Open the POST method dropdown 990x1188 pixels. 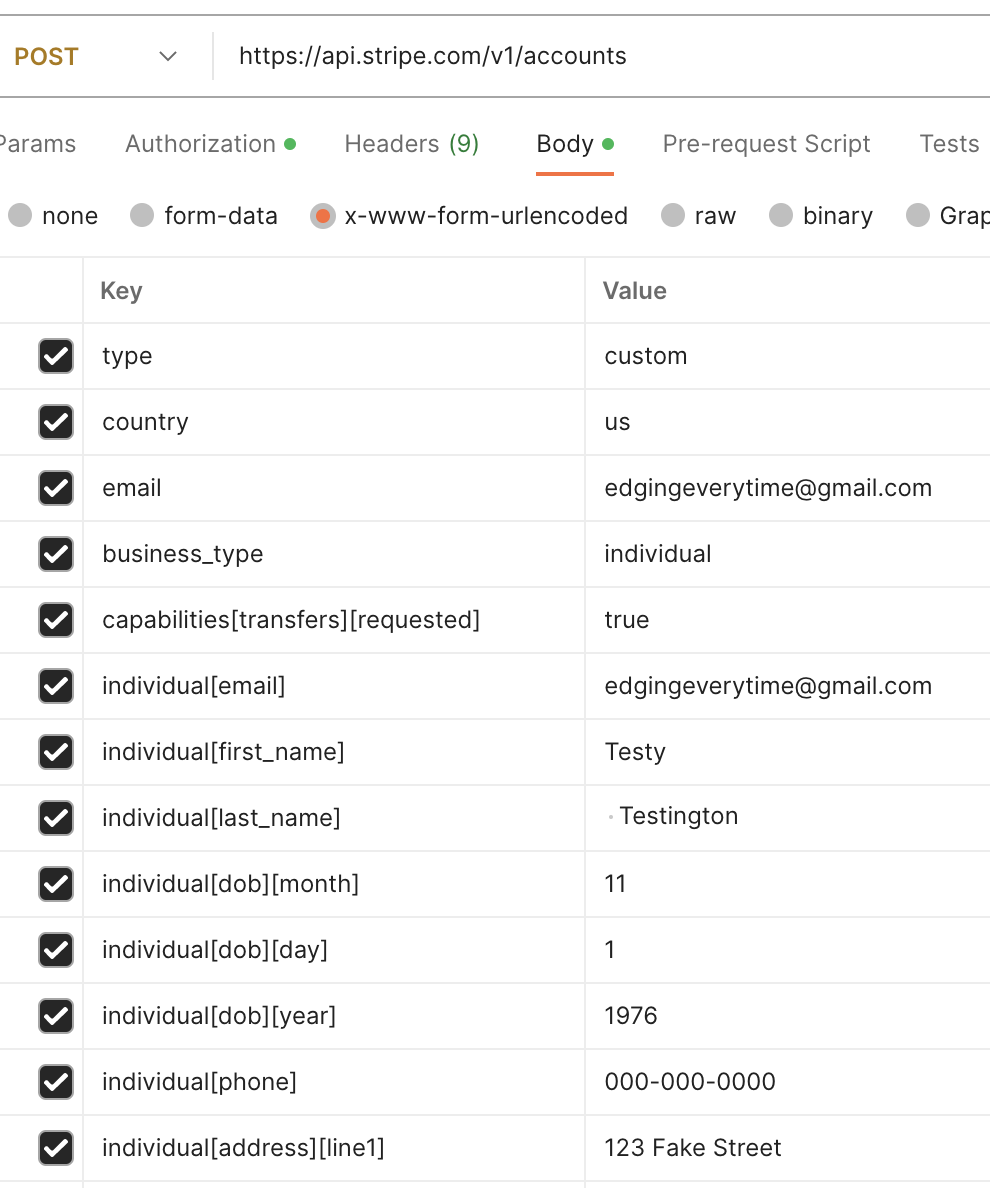point(95,56)
